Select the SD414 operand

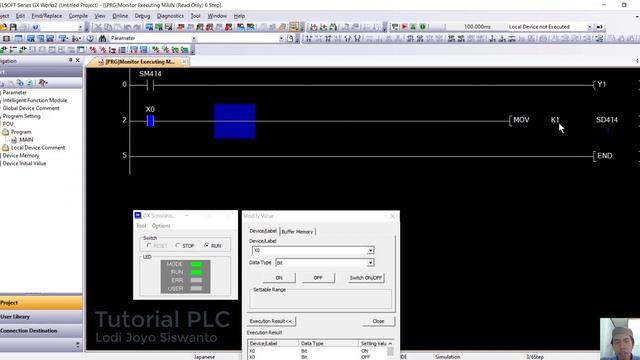(607, 120)
